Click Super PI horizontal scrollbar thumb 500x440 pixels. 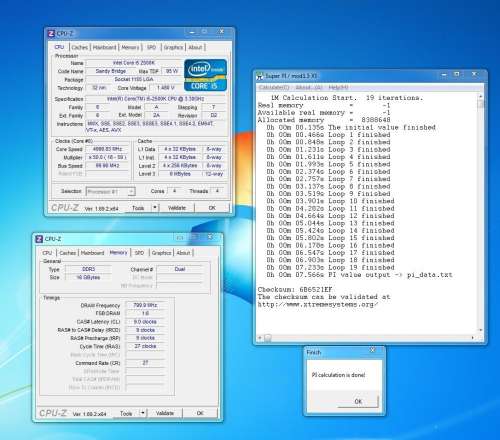[268, 338]
